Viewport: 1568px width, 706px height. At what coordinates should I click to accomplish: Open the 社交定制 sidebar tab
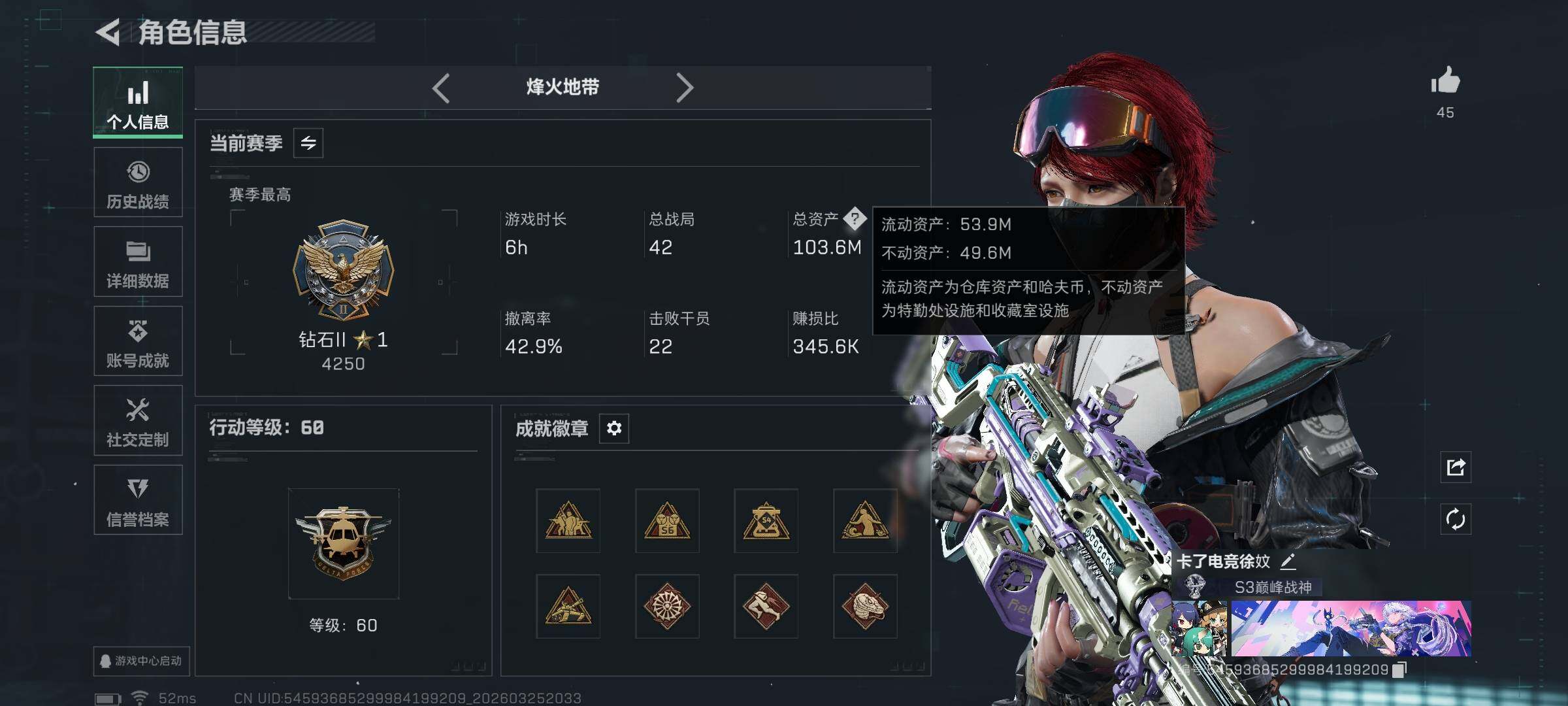tap(138, 420)
